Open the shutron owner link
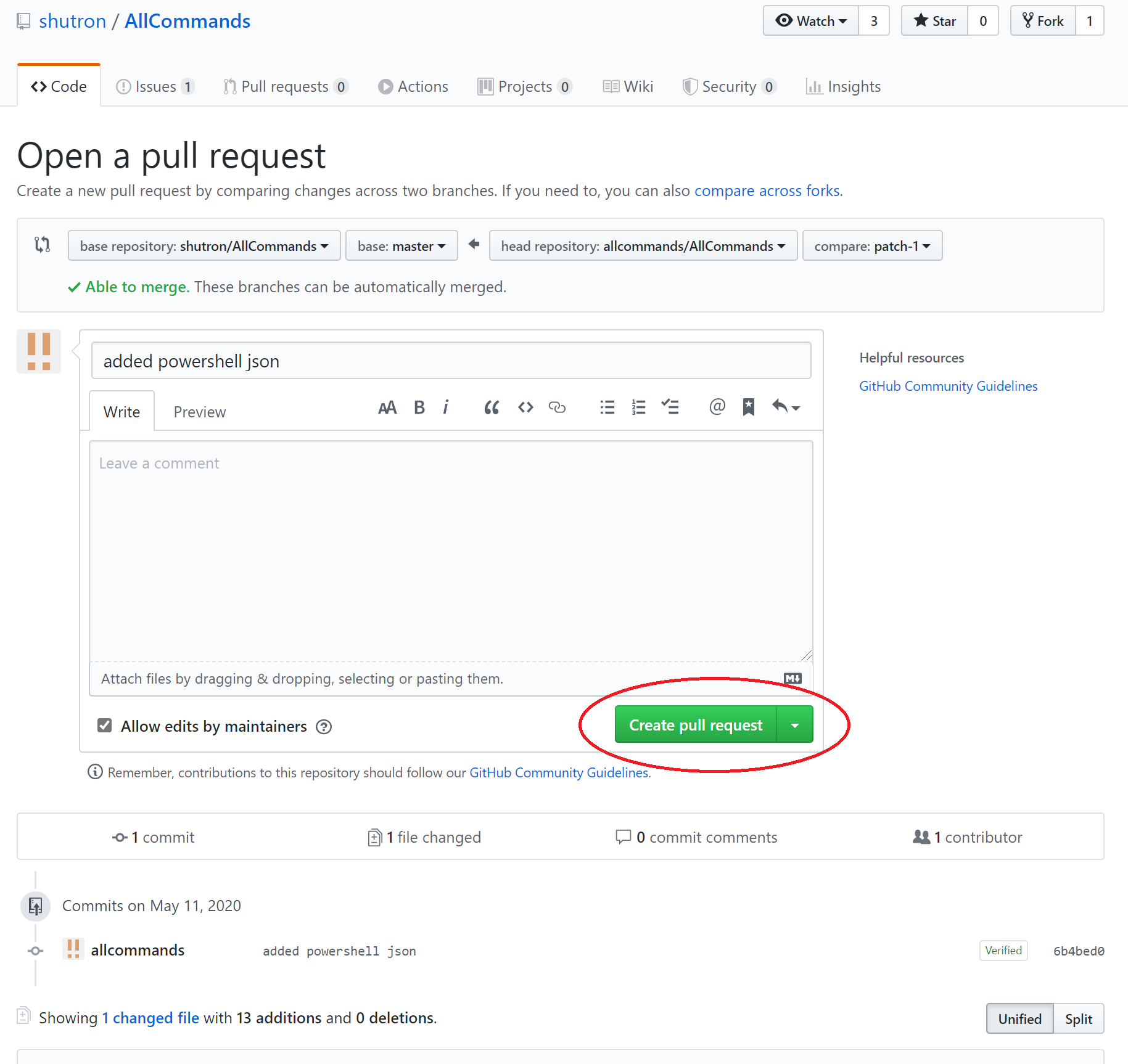1128x1064 pixels. point(73,22)
